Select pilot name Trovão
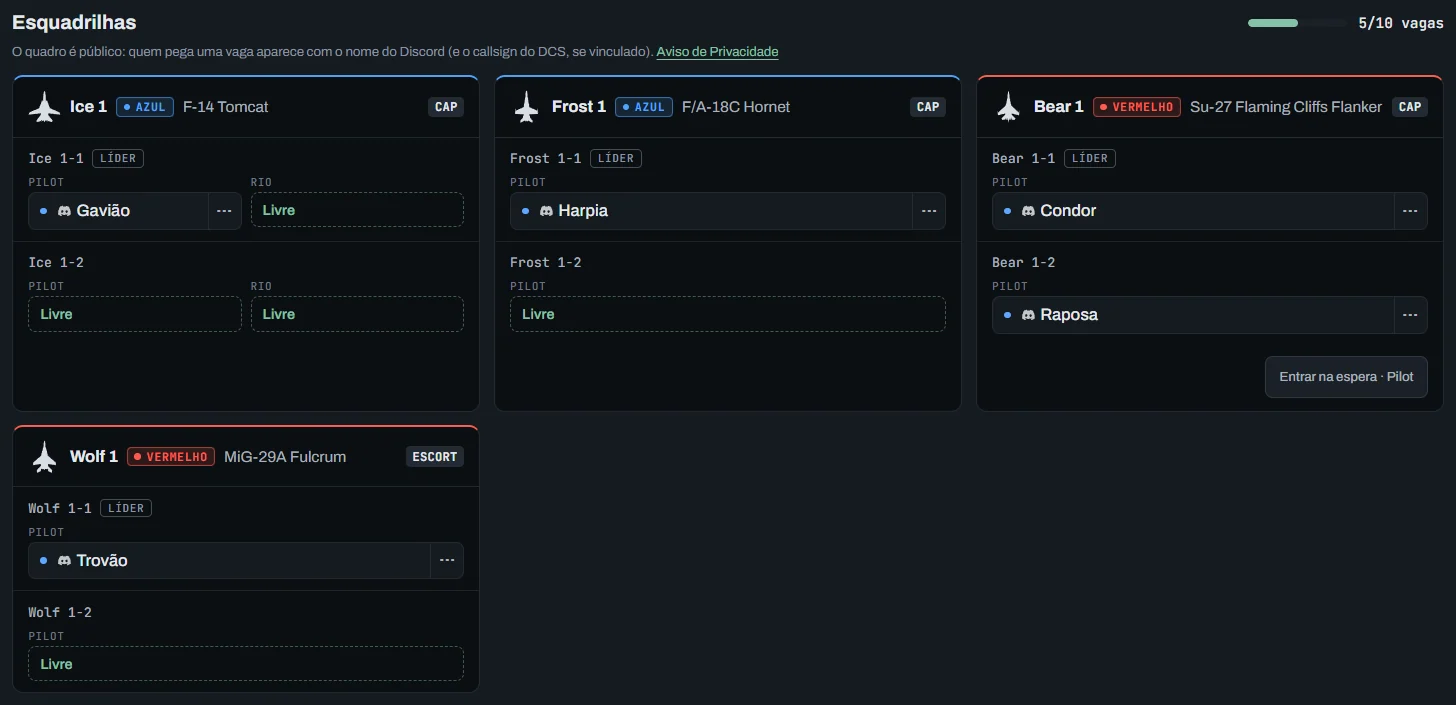This screenshot has width=1456, height=705. click(102, 561)
